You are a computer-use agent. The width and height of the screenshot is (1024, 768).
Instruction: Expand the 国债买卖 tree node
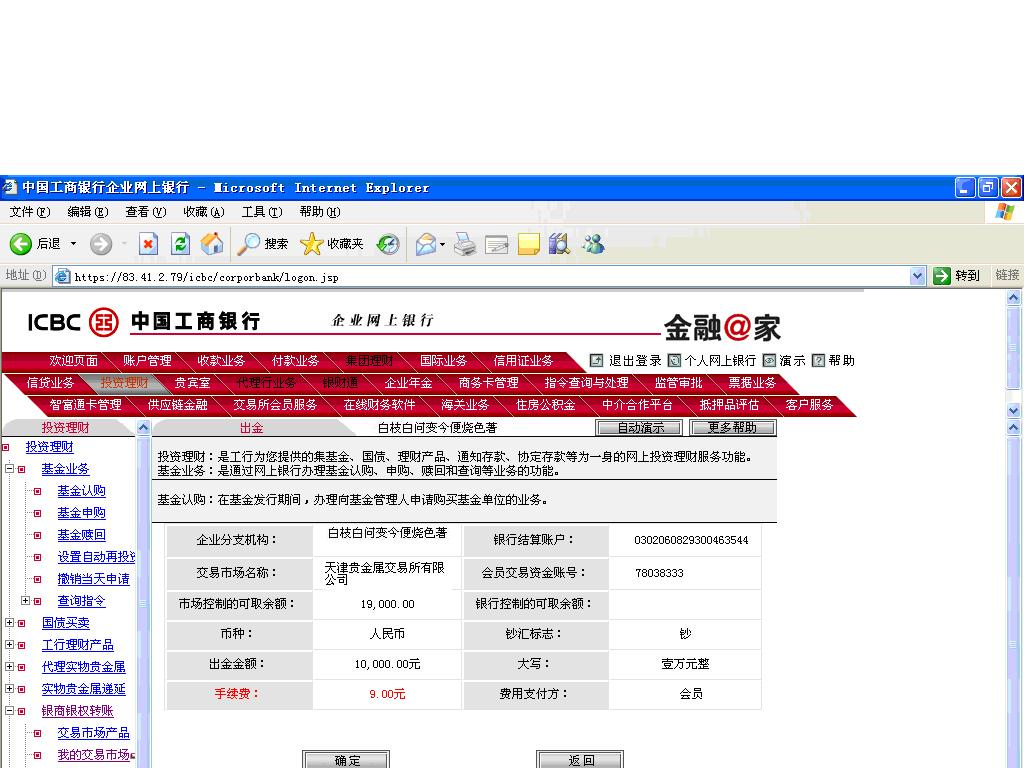tap(9, 623)
